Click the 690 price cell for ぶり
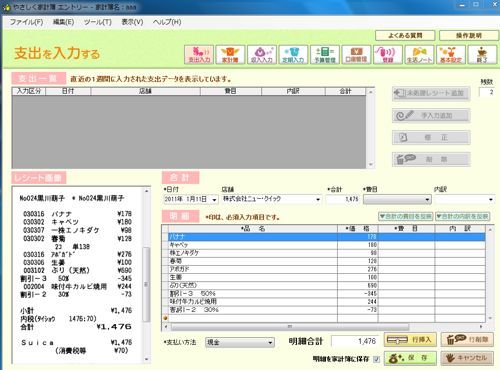The height and width of the screenshot is (370, 500). coord(358,285)
